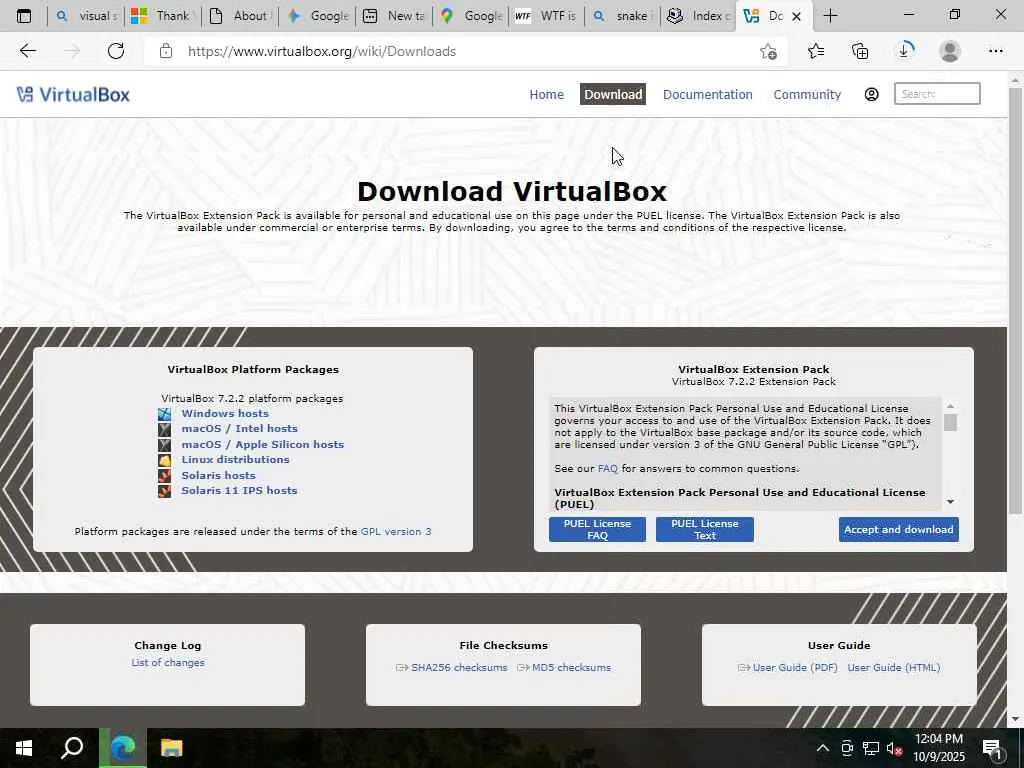Click the PUEL License FAQ button
Image resolution: width=1024 pixels, height=768 pixels.
coord(597,530)
